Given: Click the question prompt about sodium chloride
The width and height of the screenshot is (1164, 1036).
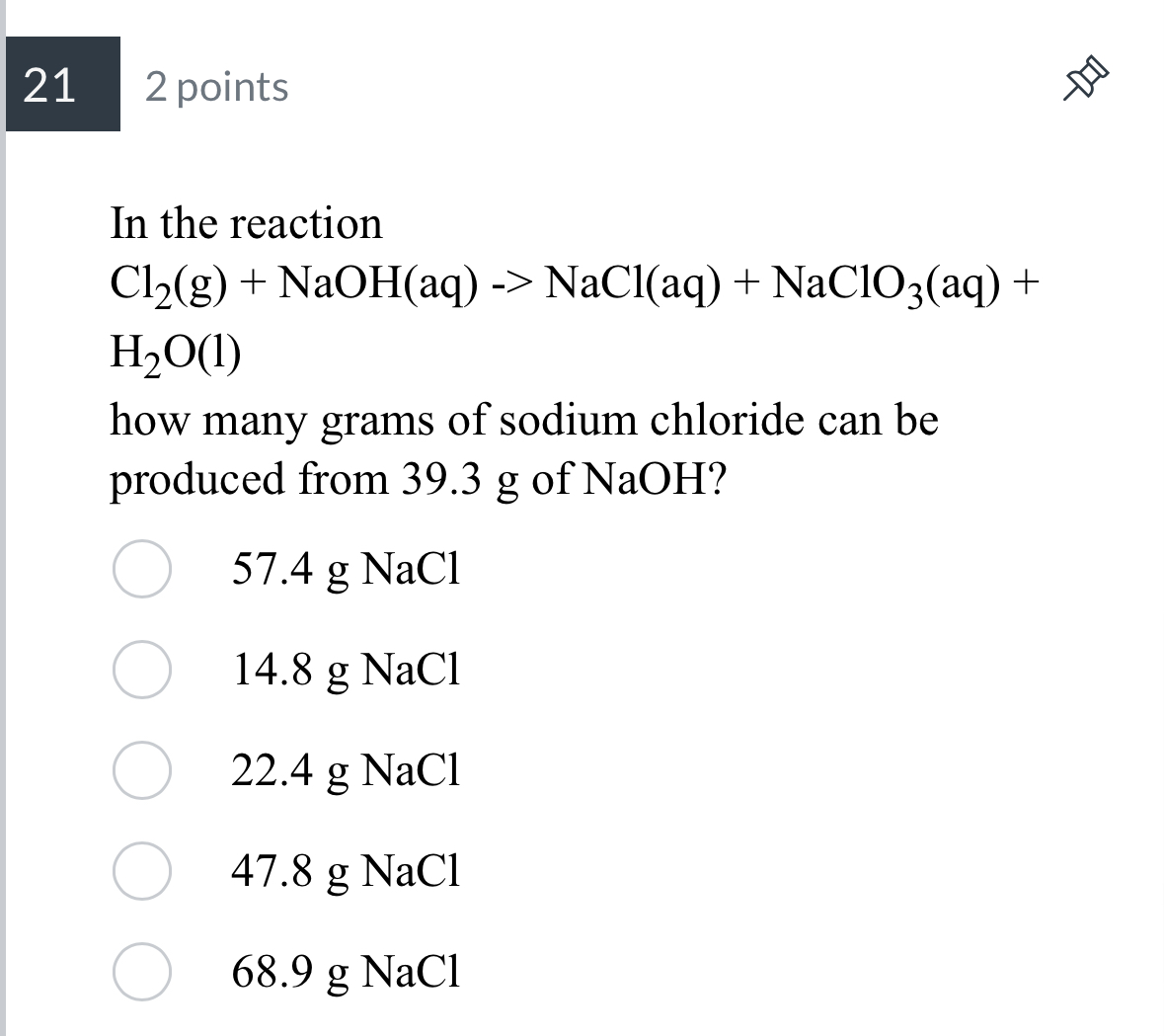Looking at the screenshot, I should (x=523, y=420).
